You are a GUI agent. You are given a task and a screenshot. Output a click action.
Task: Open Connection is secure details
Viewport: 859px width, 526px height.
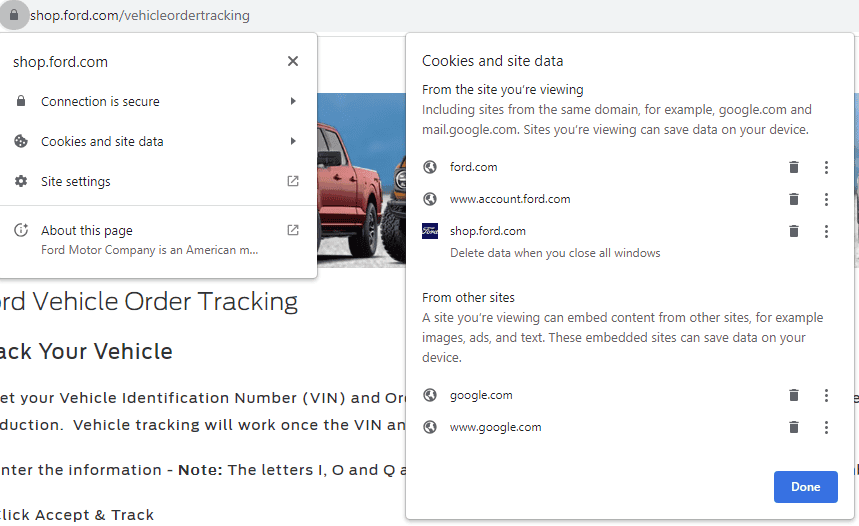(158, 101)
